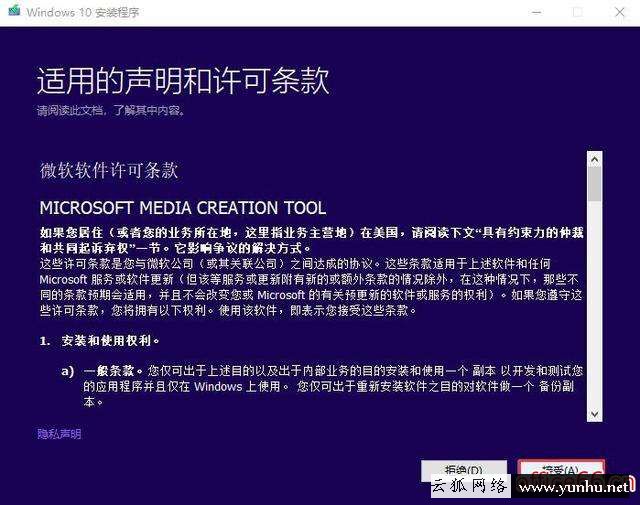
Task: Click the license text scrollbar thumb
Action: click(x=595, y=185)
